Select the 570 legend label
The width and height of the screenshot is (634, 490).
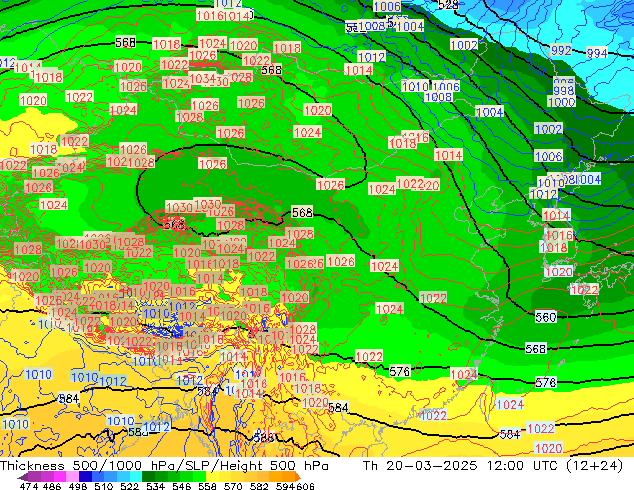(x=233, y=486)
